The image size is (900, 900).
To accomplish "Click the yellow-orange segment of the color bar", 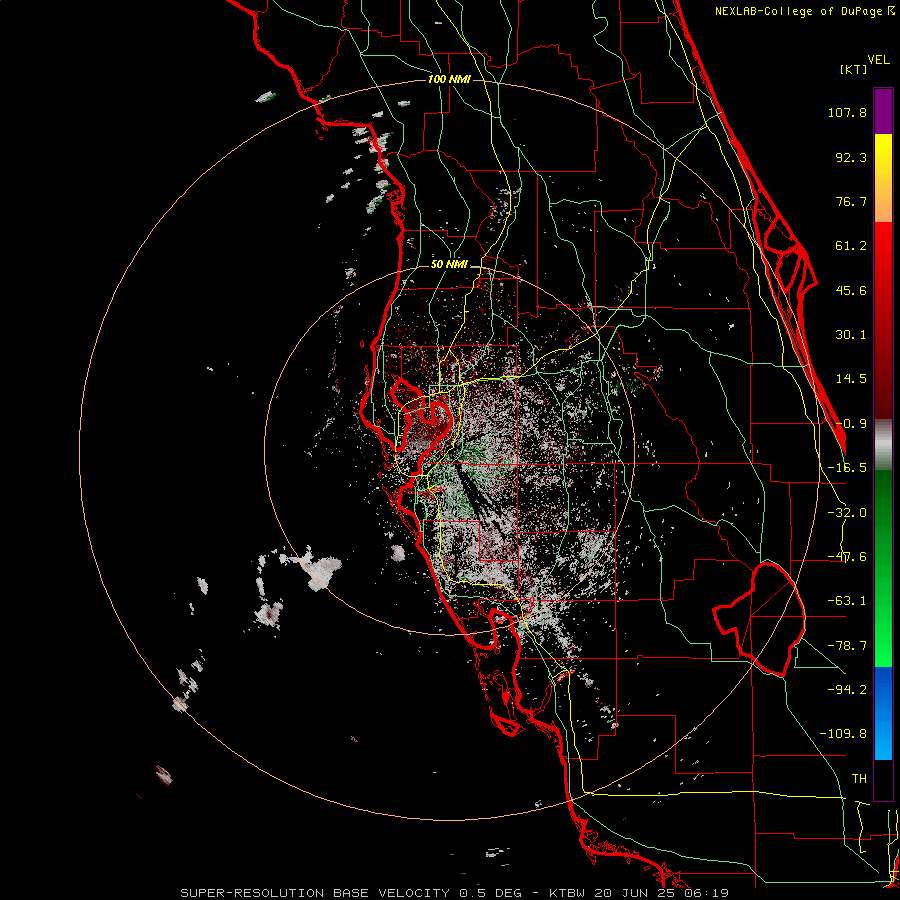I will [883, 178].
